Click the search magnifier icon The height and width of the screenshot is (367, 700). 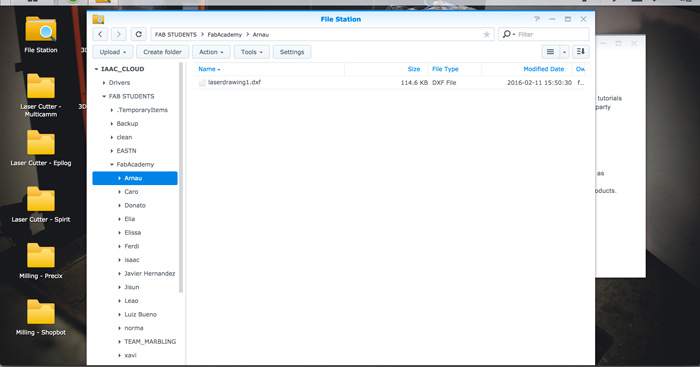click(507, 34)
